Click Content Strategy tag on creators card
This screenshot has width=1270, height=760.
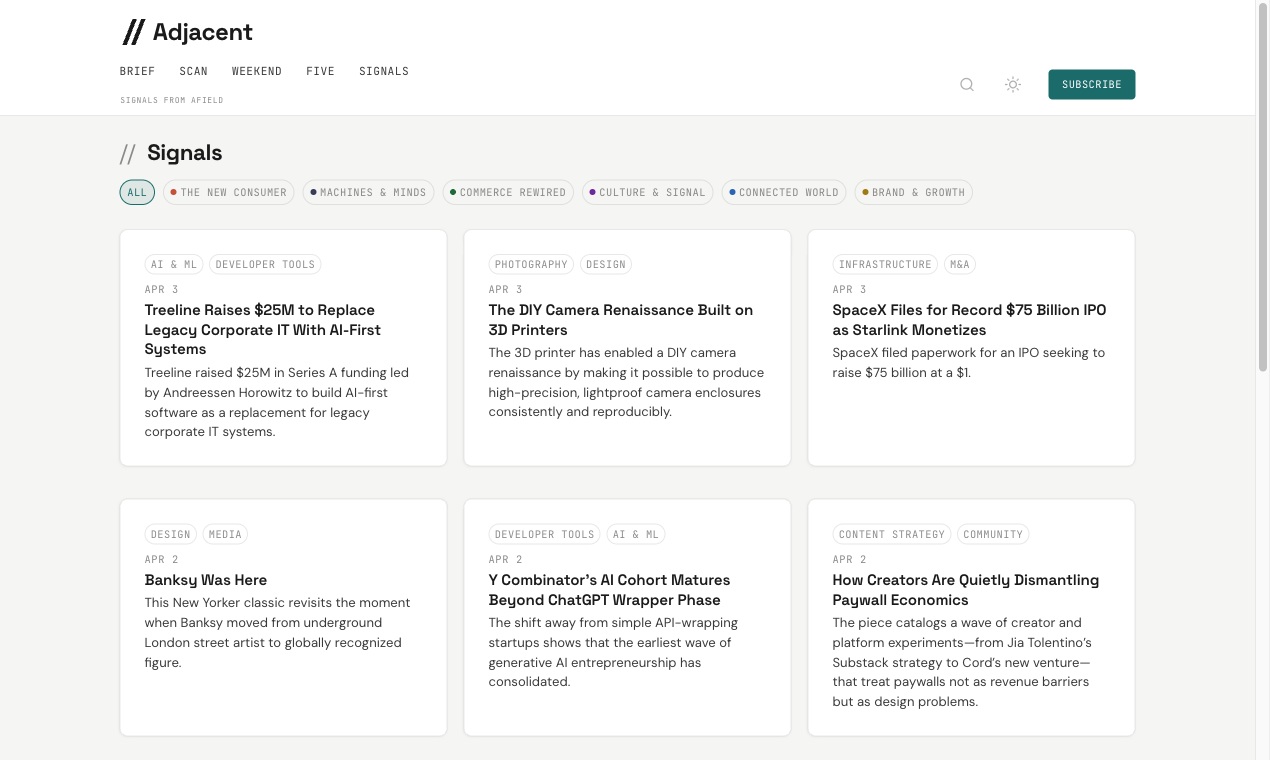892,534
